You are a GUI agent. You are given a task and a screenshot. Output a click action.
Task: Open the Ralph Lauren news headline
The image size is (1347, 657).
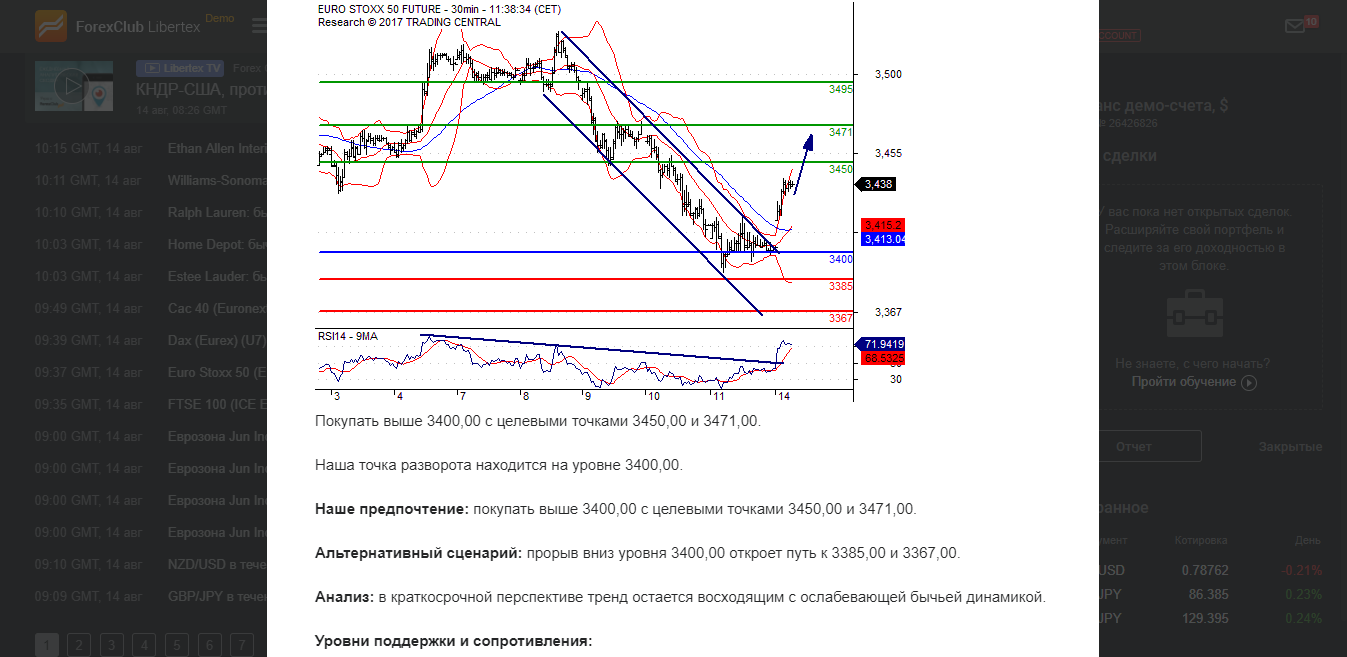(x=215, y=213)
